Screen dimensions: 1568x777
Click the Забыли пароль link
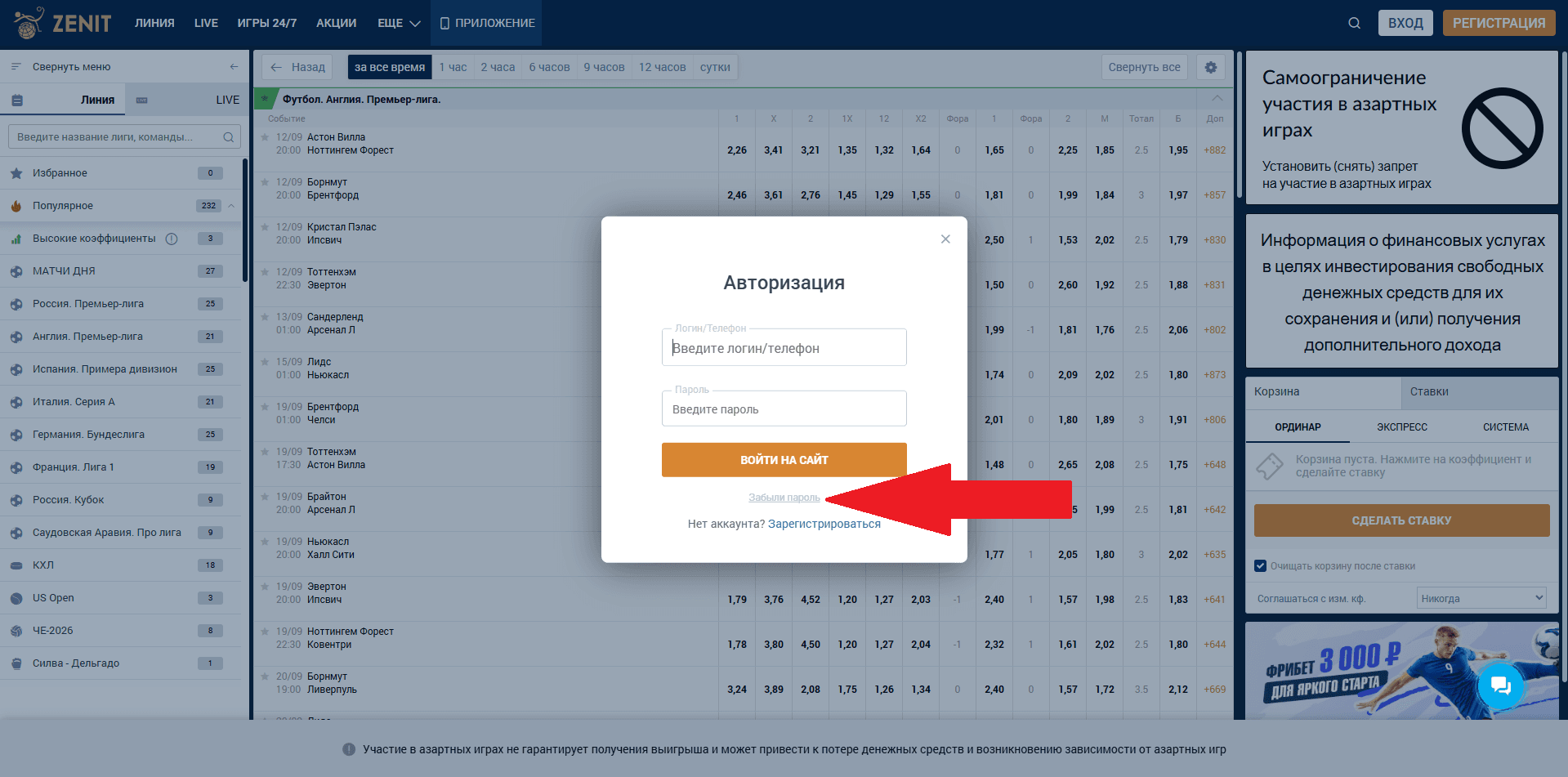(x=784, y=498)
